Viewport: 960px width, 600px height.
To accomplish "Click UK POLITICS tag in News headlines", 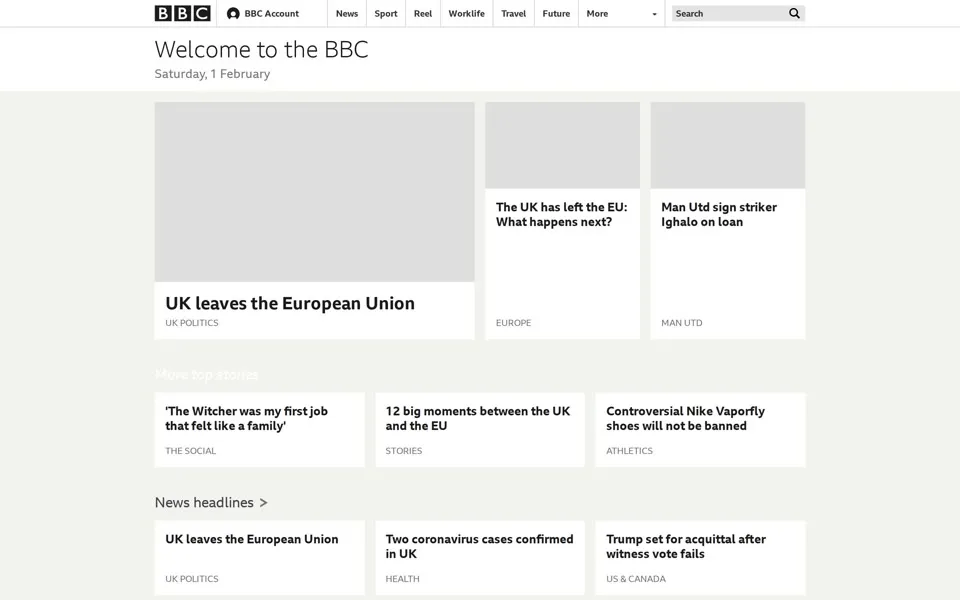I will 192,579.
